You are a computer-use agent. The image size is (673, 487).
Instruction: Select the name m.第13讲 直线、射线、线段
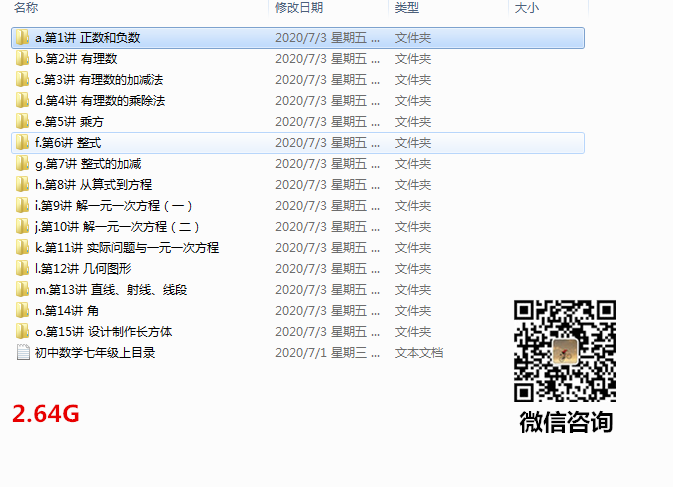click(111, 290)
